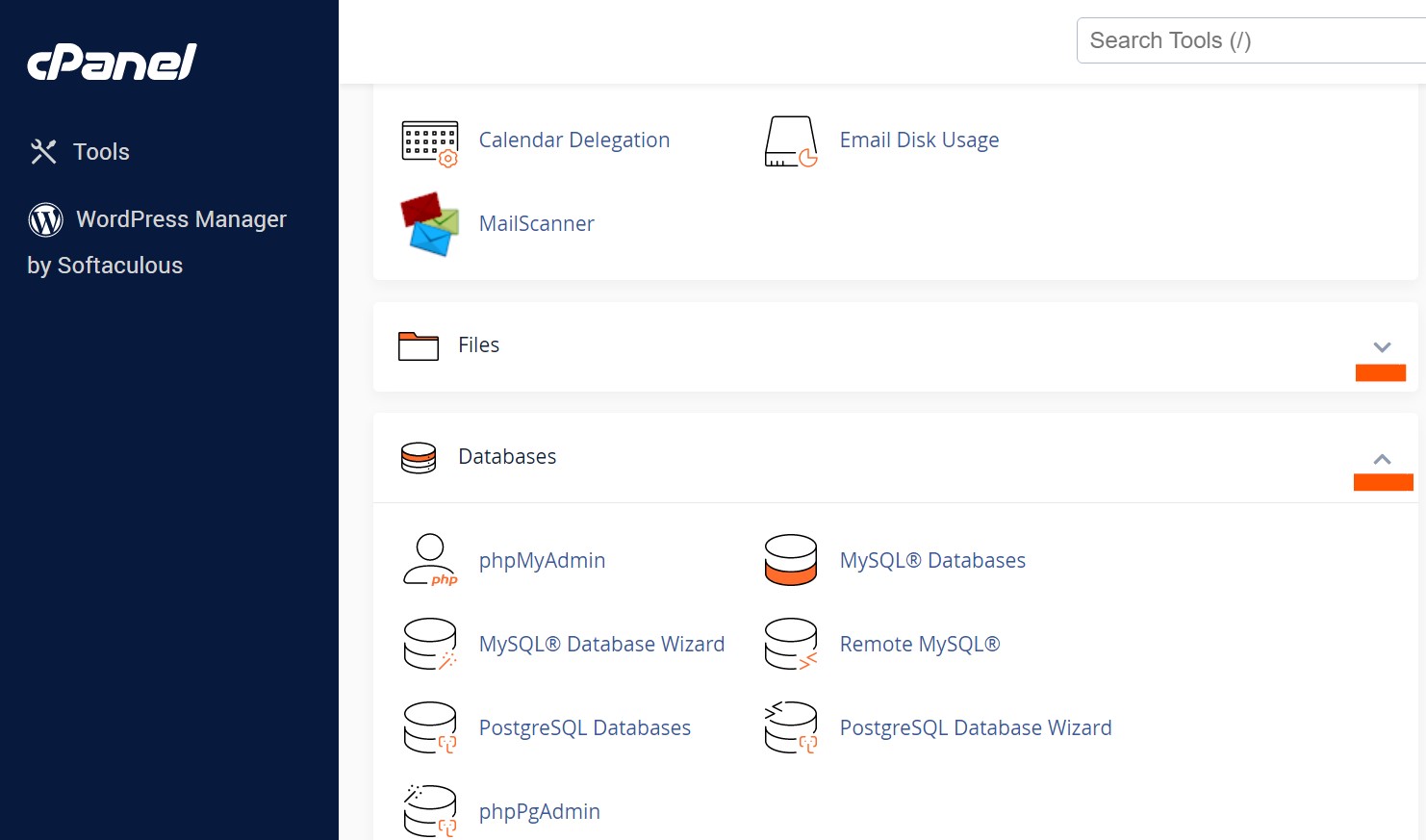1426x840 pixels.
Task: Click the Email Disk Usage icon
Action: click(x=791, y=141)
